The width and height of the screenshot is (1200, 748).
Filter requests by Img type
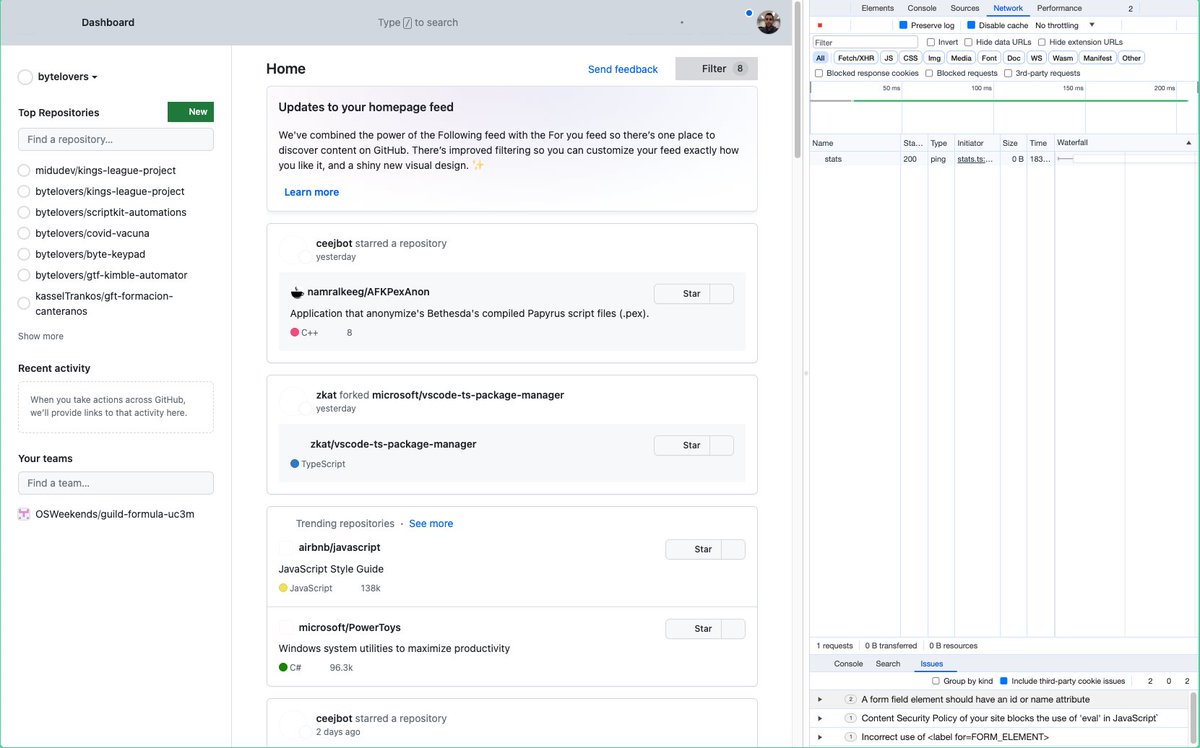tap(934, 58)
